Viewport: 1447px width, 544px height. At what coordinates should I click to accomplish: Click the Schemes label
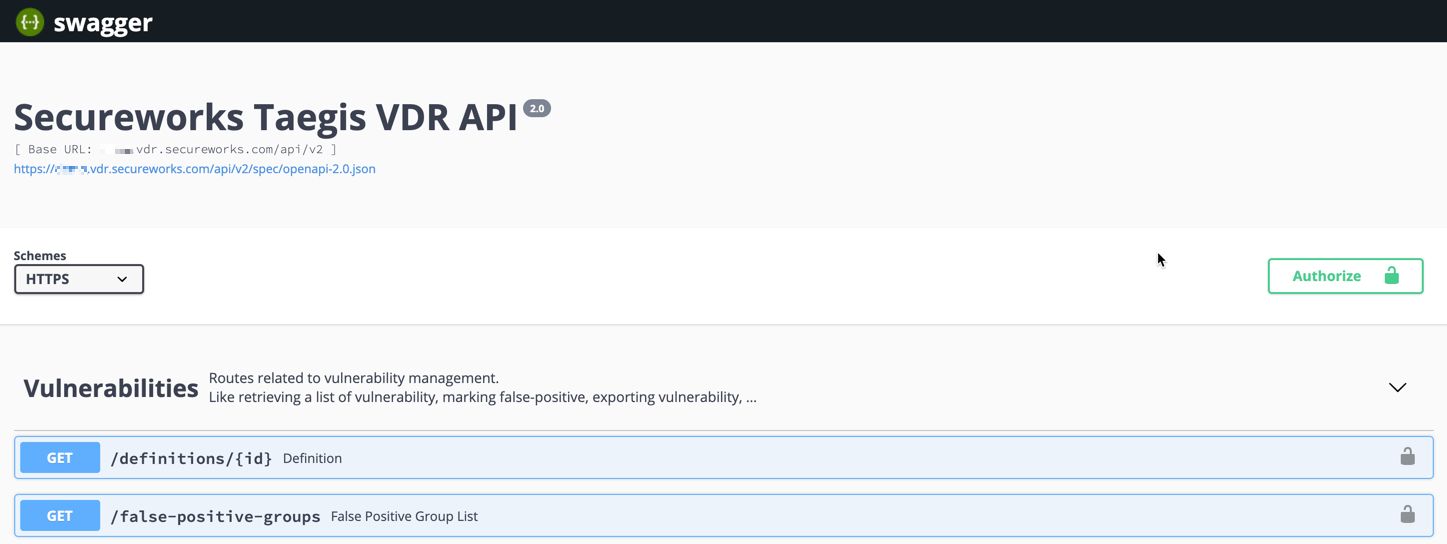40,256
